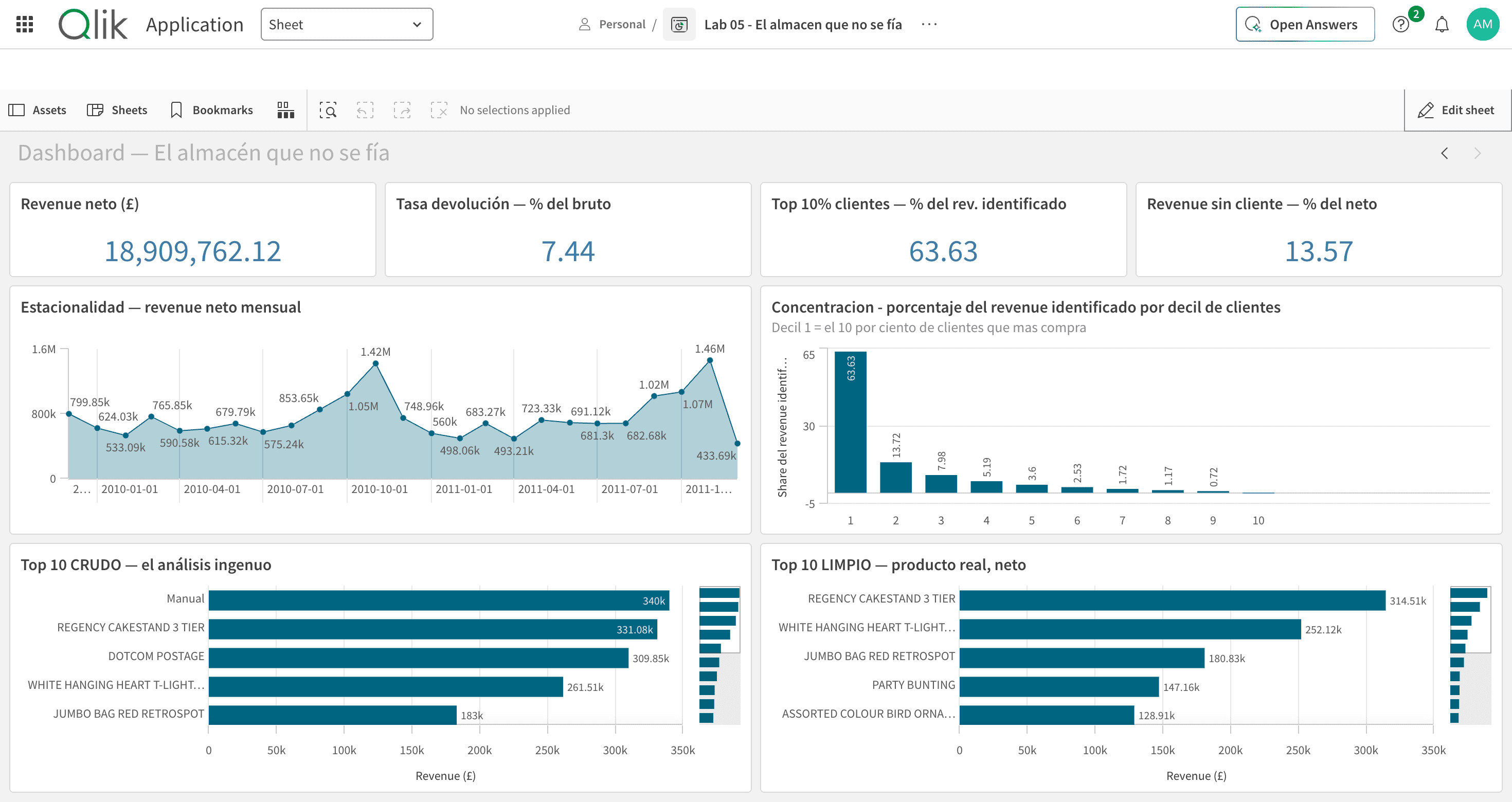Screen dimensions: 1512x802
Task: Click the Concentracion chart title
Action: coord(1025,307)
